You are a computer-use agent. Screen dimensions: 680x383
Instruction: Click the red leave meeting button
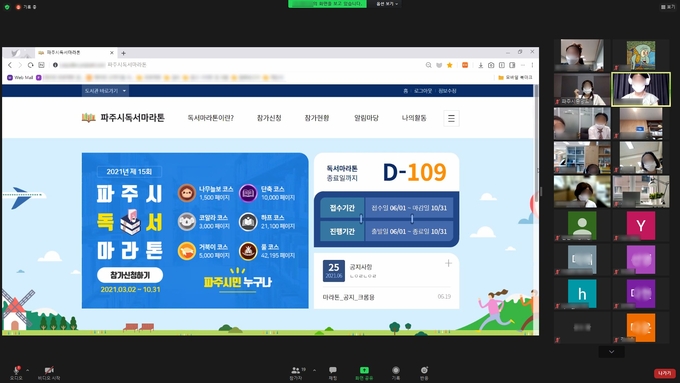coord(664,373)
